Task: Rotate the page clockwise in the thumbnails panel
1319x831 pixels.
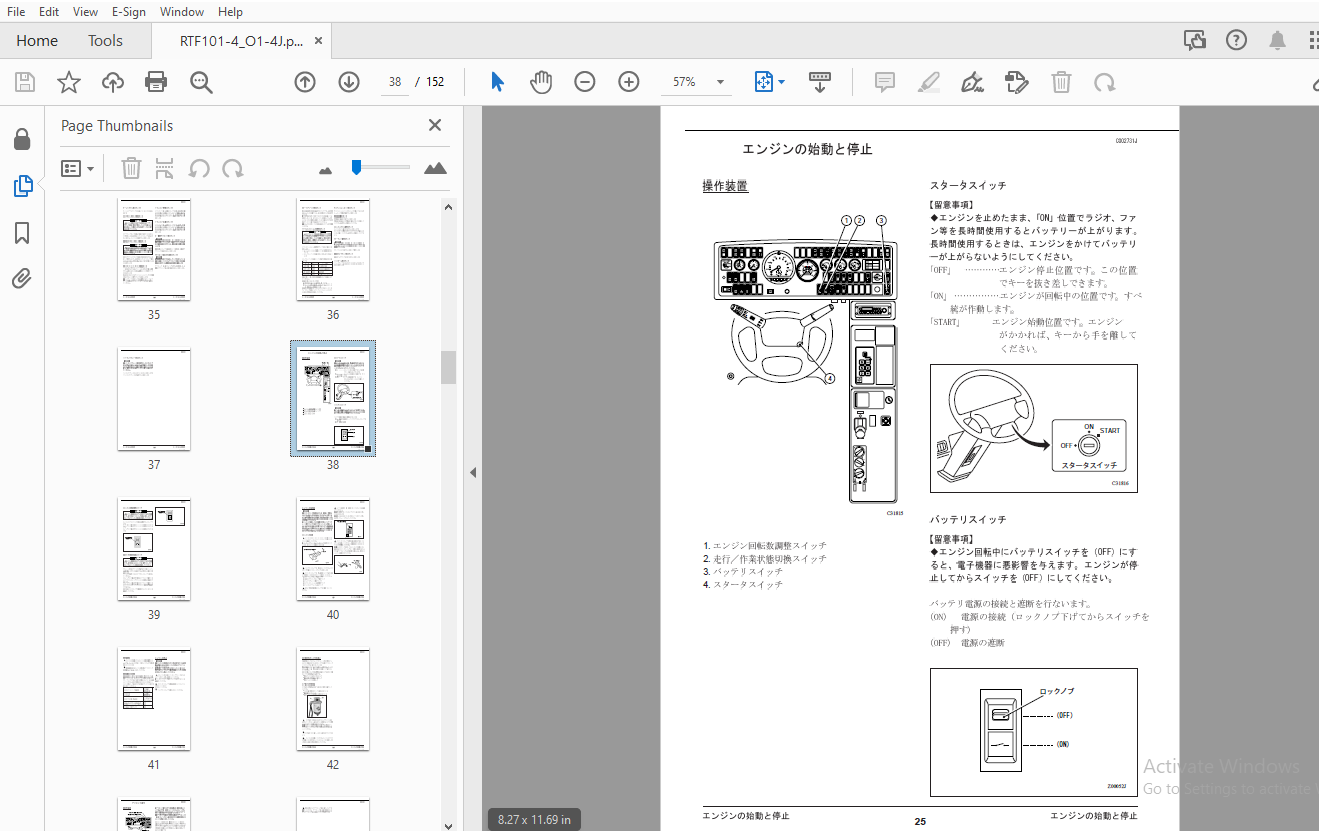Action: [x=233, y=169]
